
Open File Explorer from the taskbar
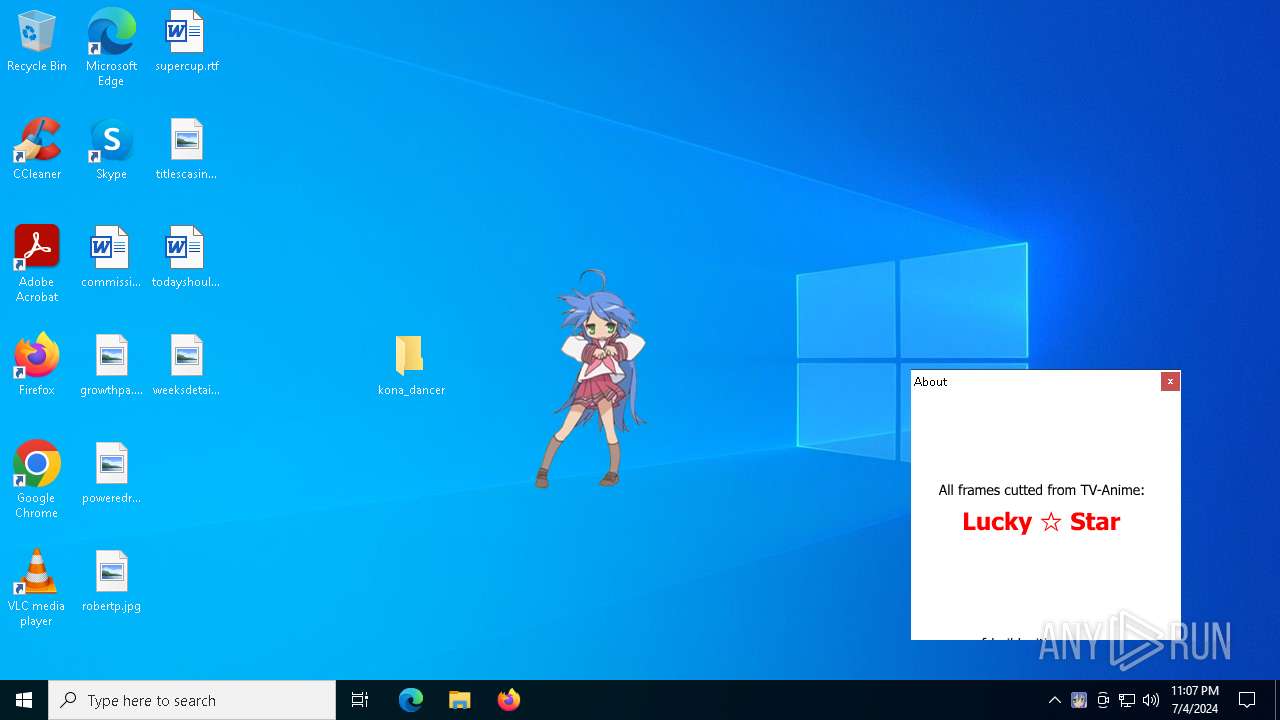pyautogui.click(x=460, y=700)
